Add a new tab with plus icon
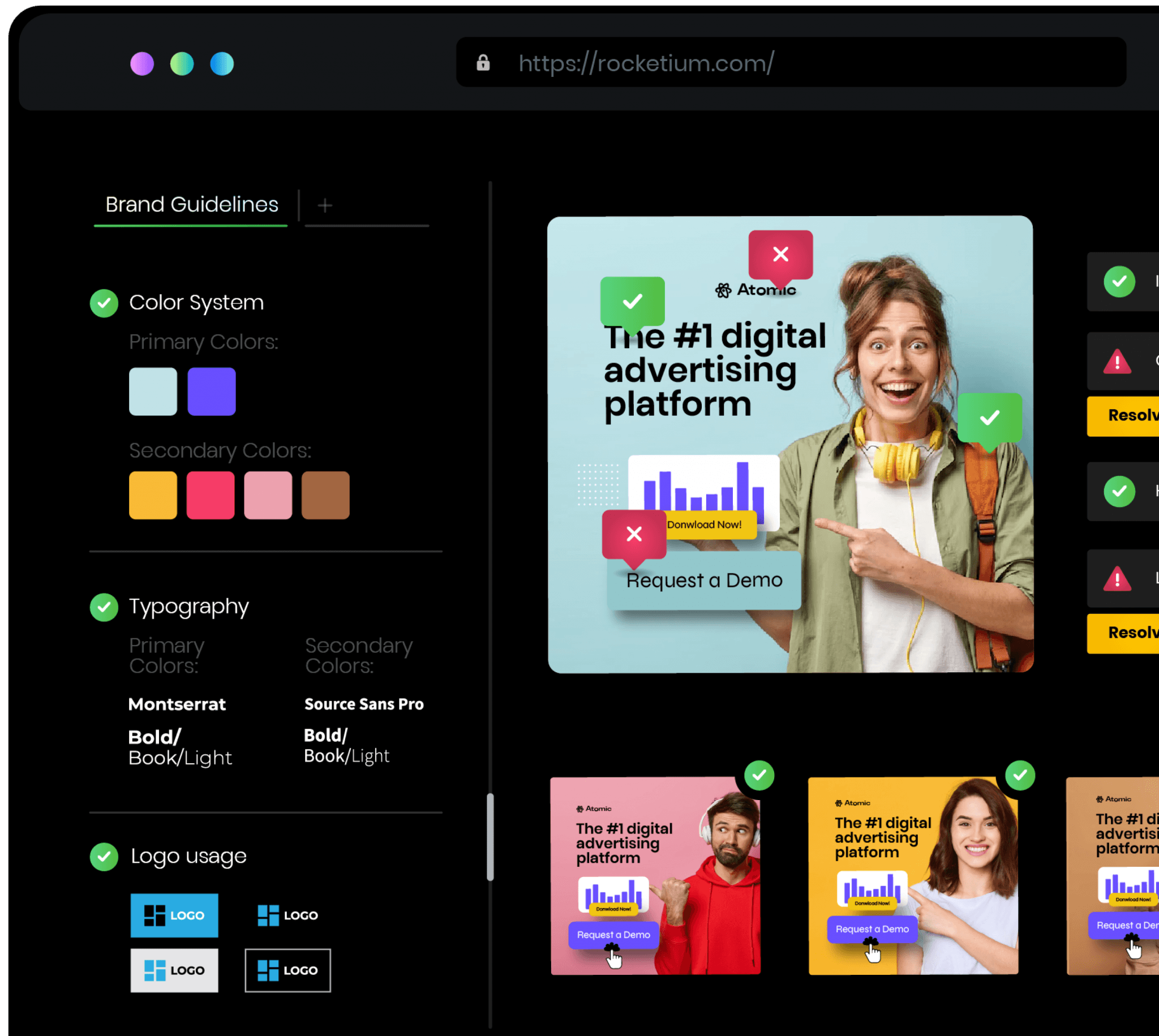 tap(325, 205)
